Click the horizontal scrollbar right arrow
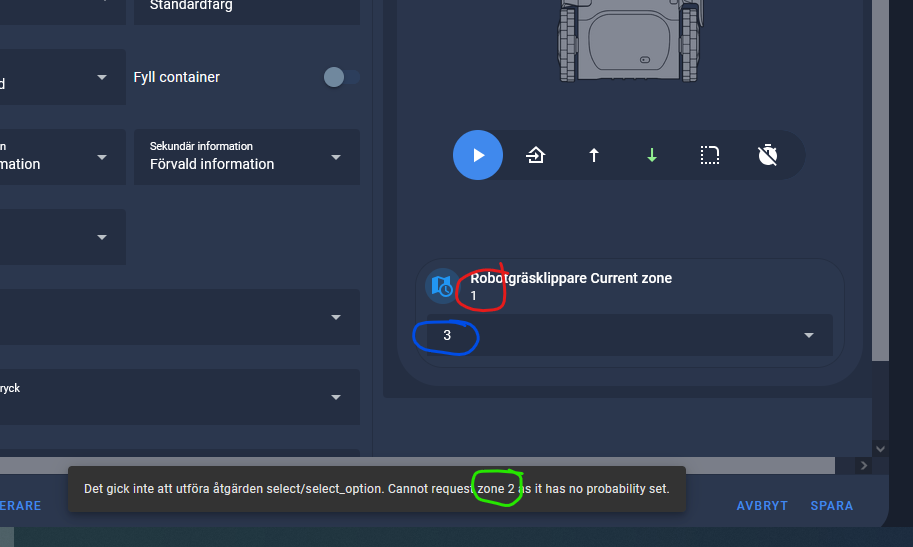This screenshot has height=547, width=913. coord(864,465)
